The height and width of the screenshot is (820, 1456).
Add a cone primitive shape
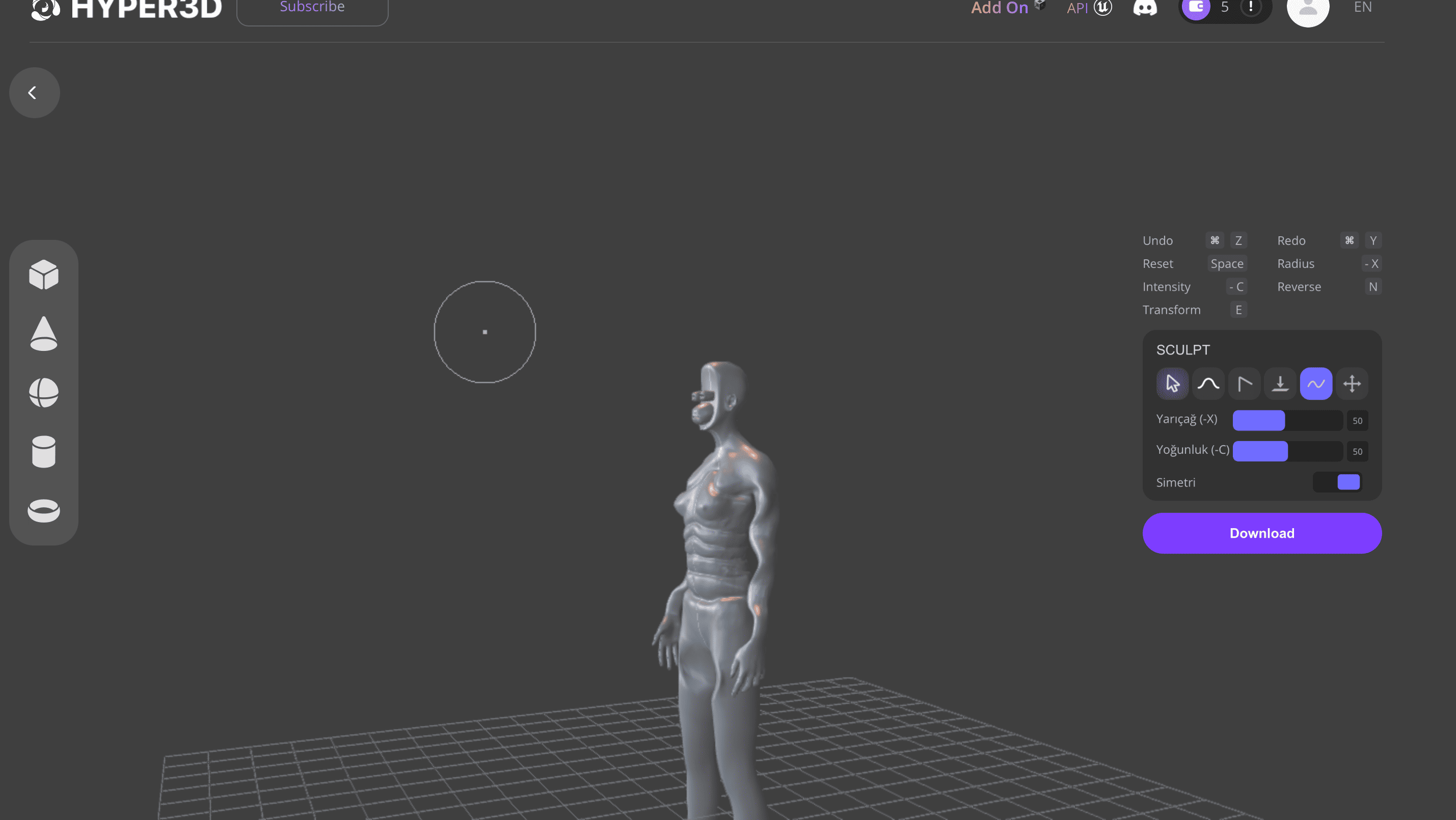[43, 334]
